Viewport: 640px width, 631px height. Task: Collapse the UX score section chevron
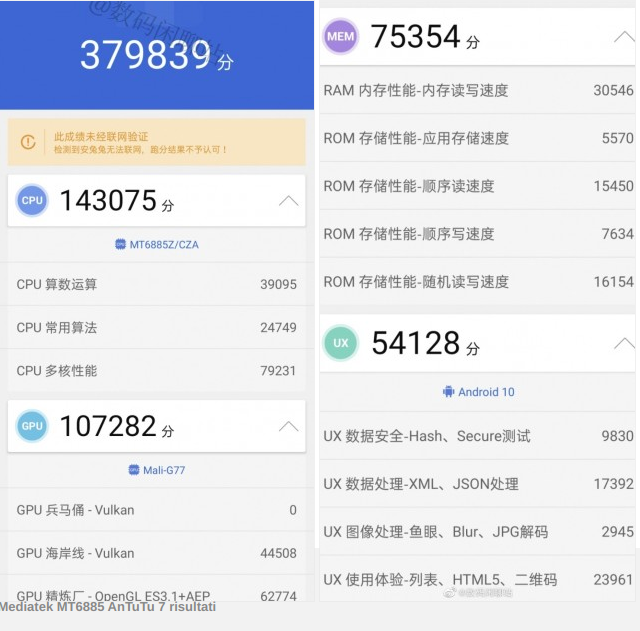624,343
